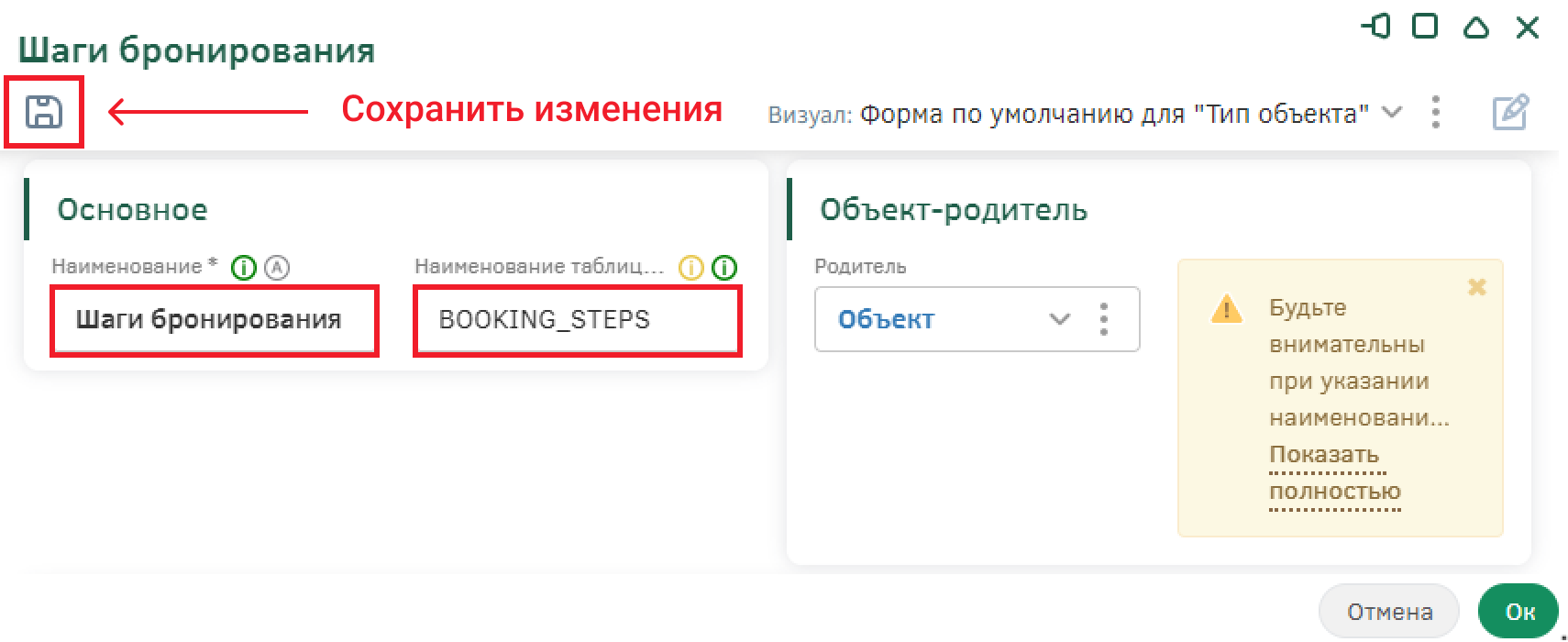Focus the Наименование field with Шаги бронирования
Screen dimensions: 1568x642
click(214, 320)
